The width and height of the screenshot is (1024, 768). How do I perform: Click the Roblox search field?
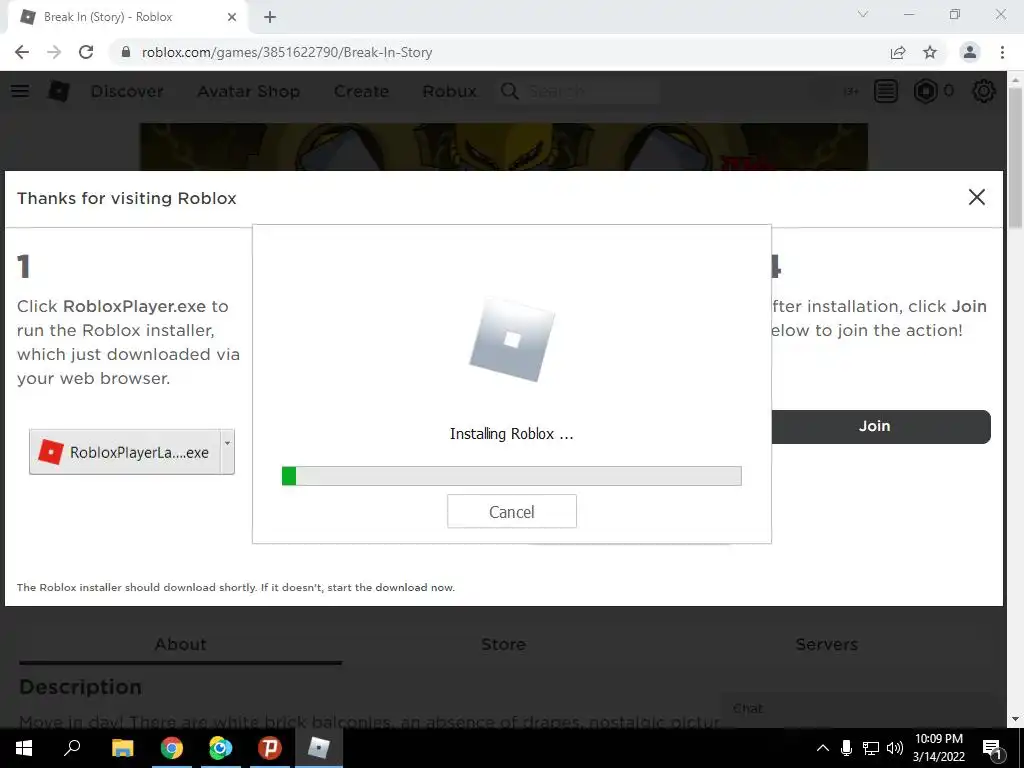coord(592,91)
